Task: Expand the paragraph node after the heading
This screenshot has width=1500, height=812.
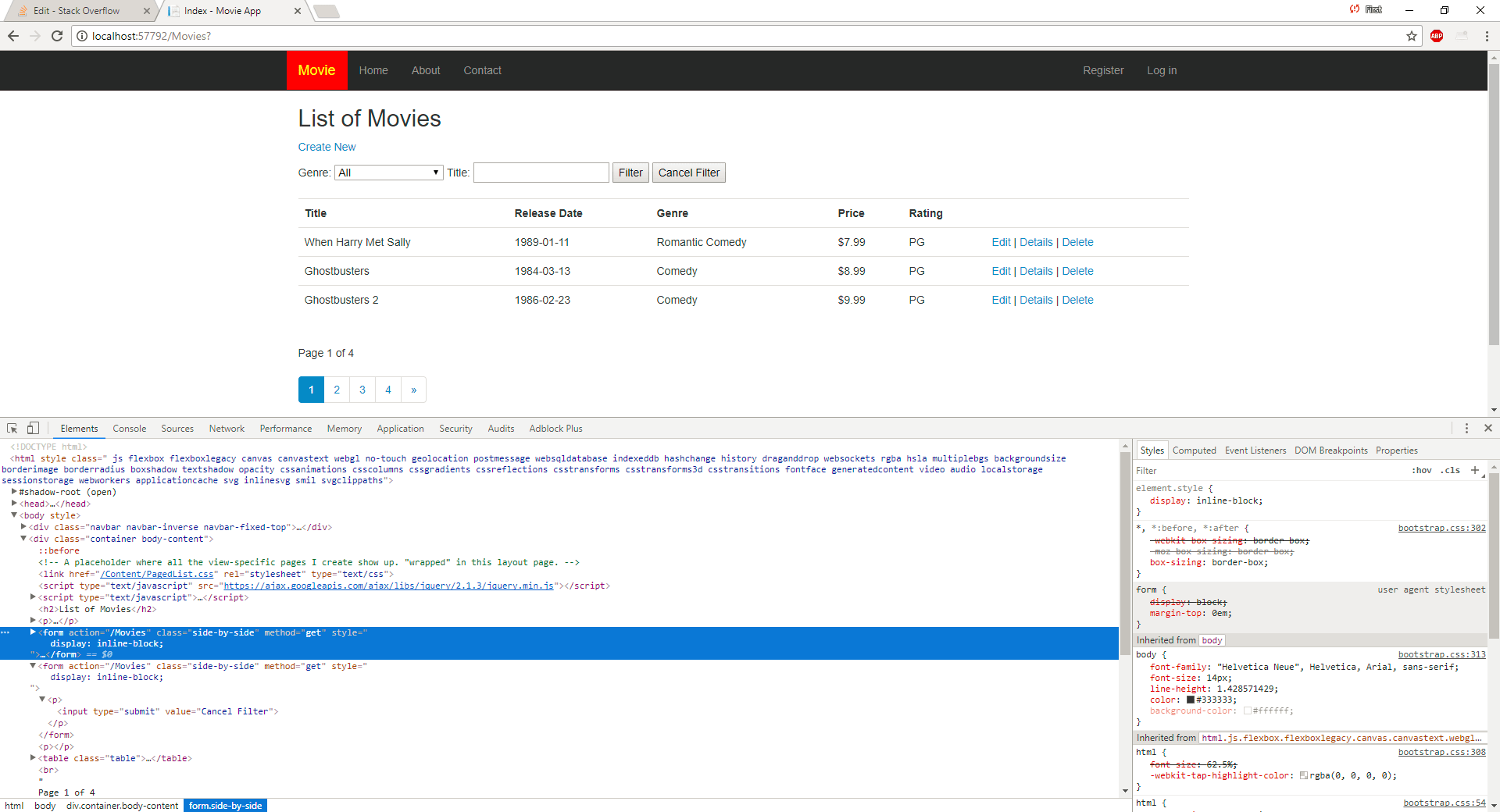Action: coord(33,621)
